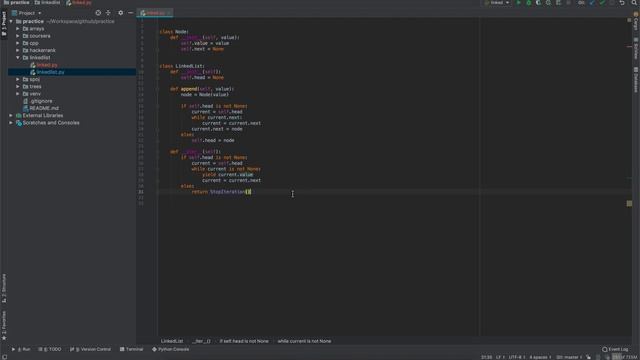Click the yellow warning marker in editor scrollbar

[629, 203]
